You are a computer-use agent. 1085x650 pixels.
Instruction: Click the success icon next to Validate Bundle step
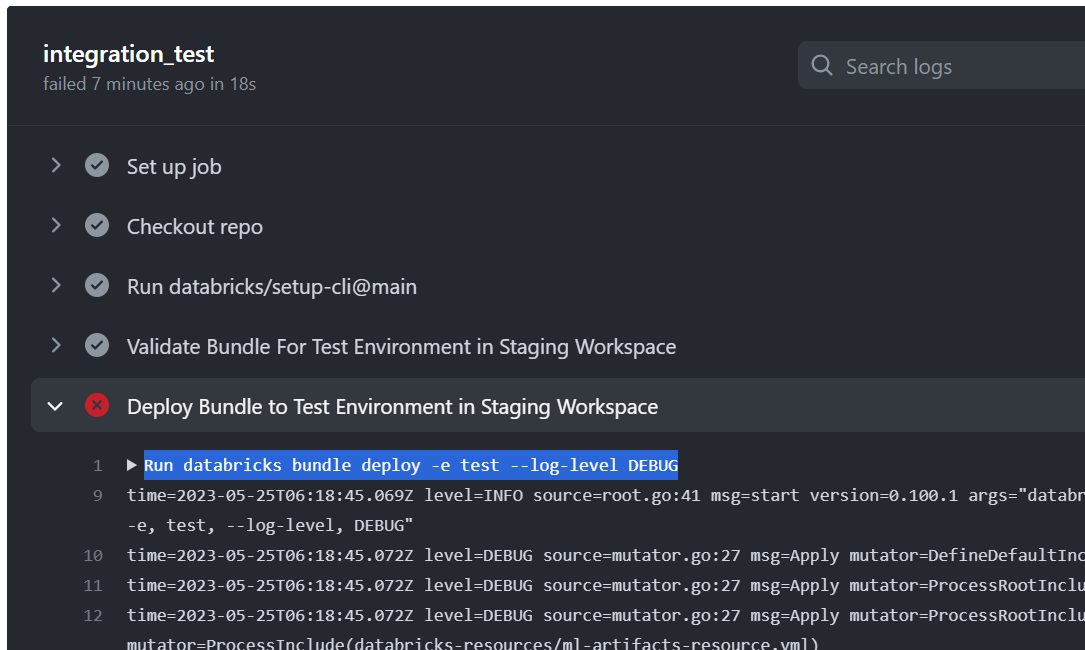(96, 345)
